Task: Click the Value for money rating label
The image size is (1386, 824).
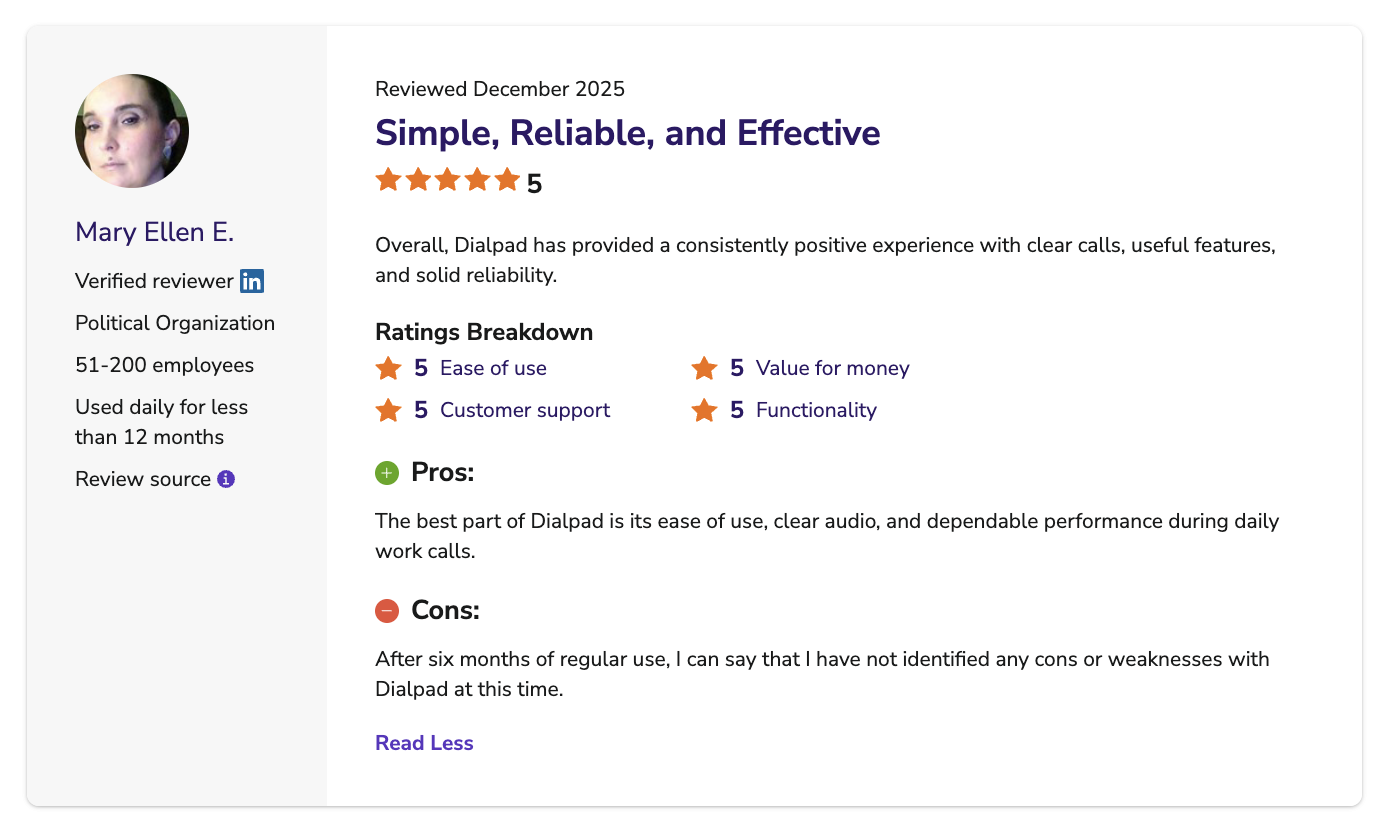Action: pyautogui.click(x=833, y=368)
